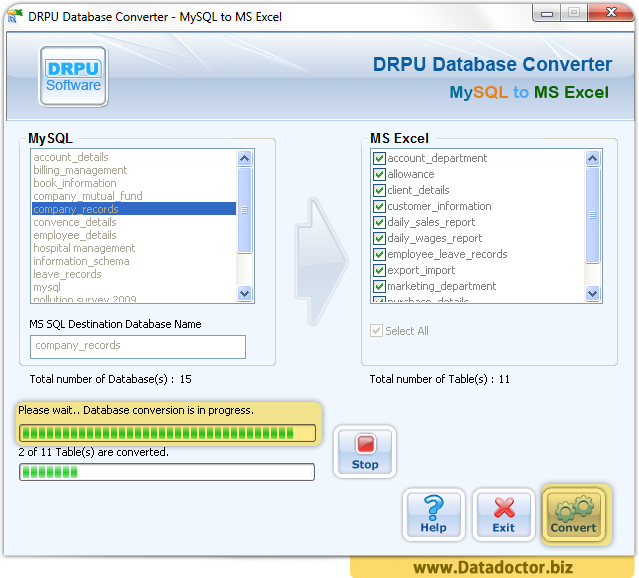Screen dimensions: 639x578
Task: Toggle the Select All checkbox
Action: pyautogui.click(x=377, y=331)
